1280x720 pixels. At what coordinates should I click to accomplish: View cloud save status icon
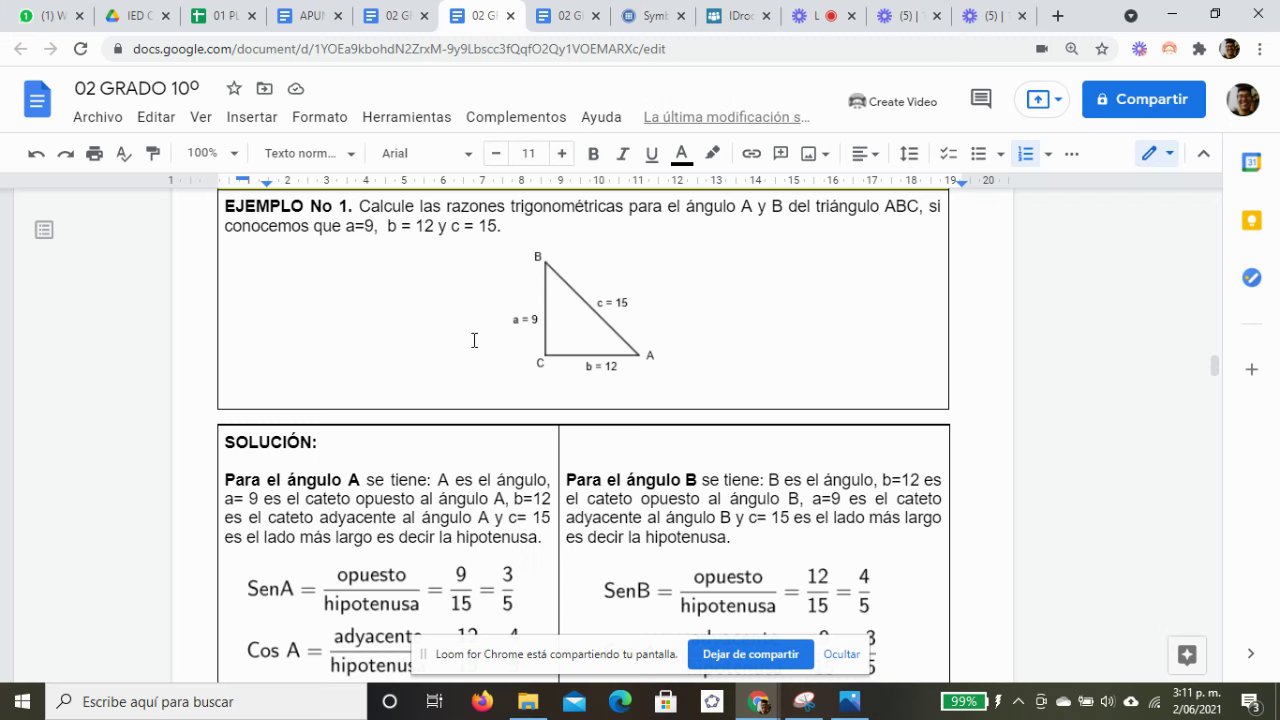(x=295, y=88)
